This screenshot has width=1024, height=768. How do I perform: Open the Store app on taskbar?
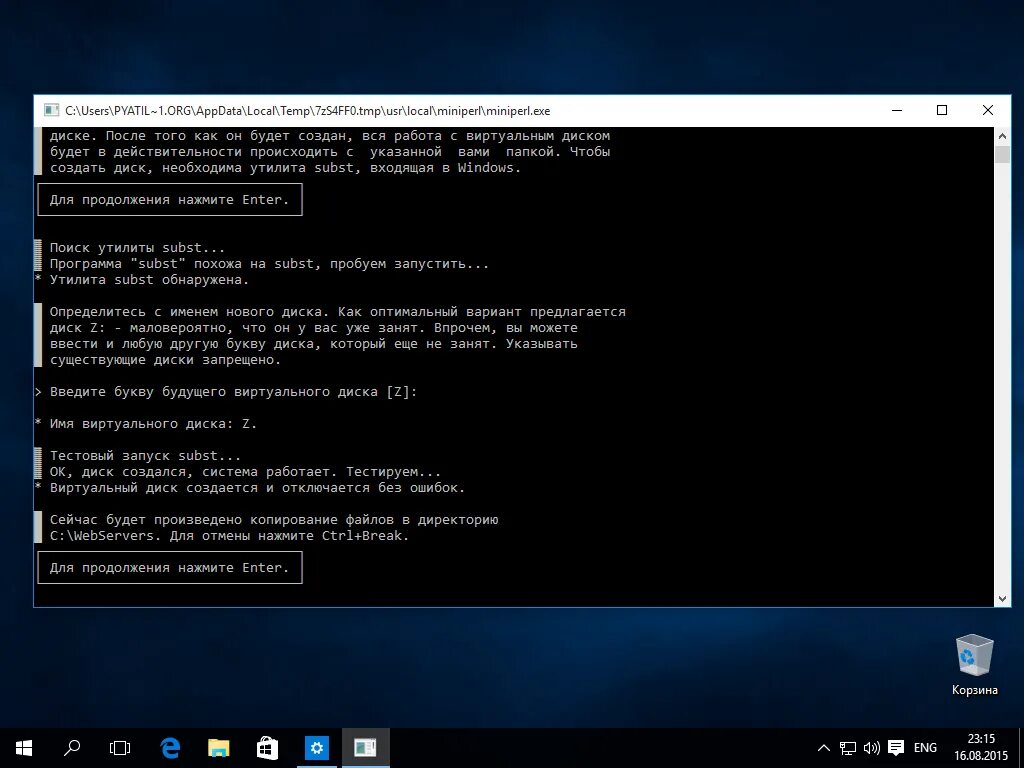pos(267,748)
